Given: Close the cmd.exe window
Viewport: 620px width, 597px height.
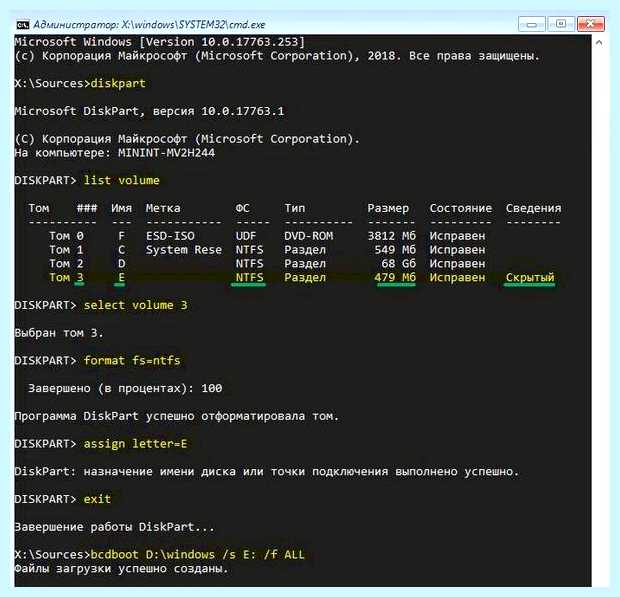Looking at the screenshot, I should pos(590,24).
